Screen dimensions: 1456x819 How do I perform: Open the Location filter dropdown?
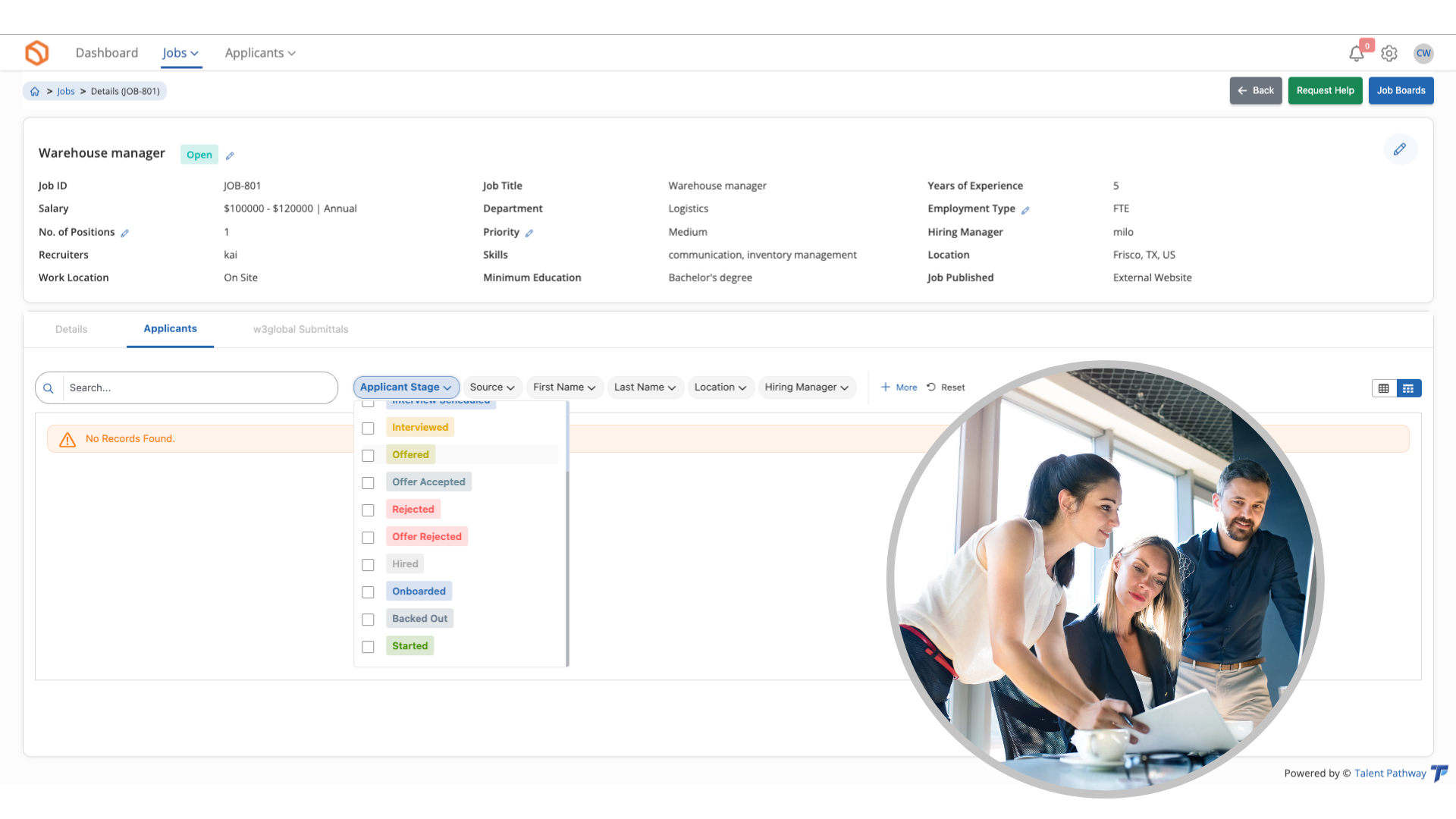[x=720, y=388]
